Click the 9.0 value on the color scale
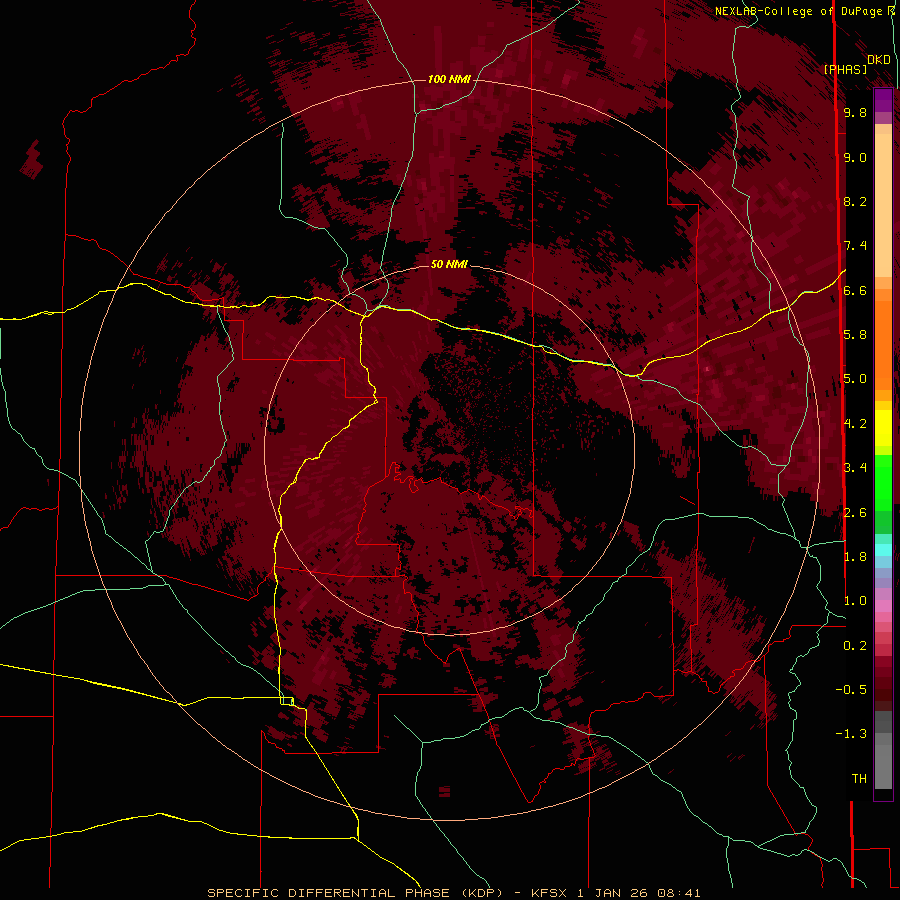The height and width of the screenshot is (900, 900). pos(855,157)
